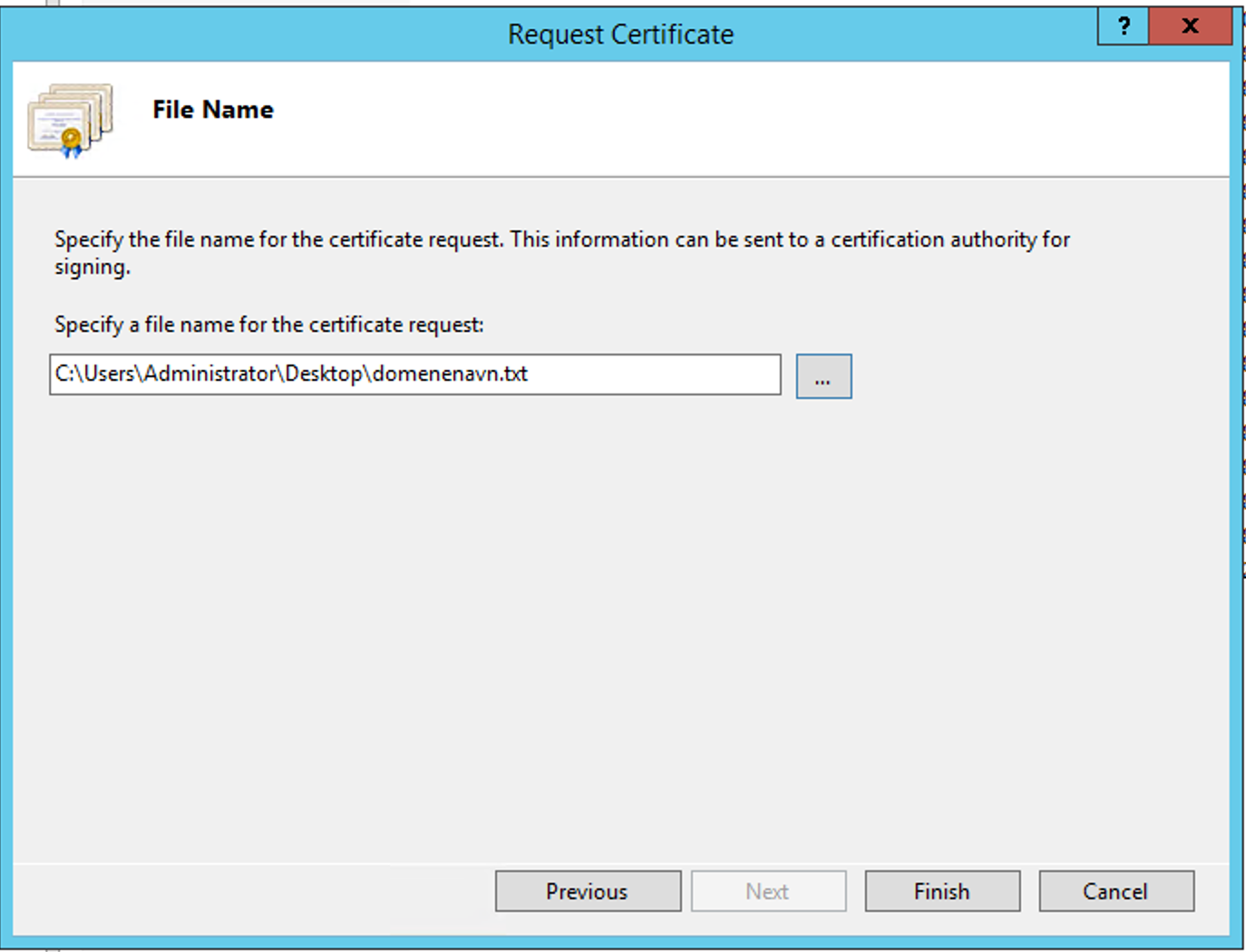Select the File Name heading text
Image resolution: width=1246 pixels, height=952 pixels.
click(x=213, y=110)
